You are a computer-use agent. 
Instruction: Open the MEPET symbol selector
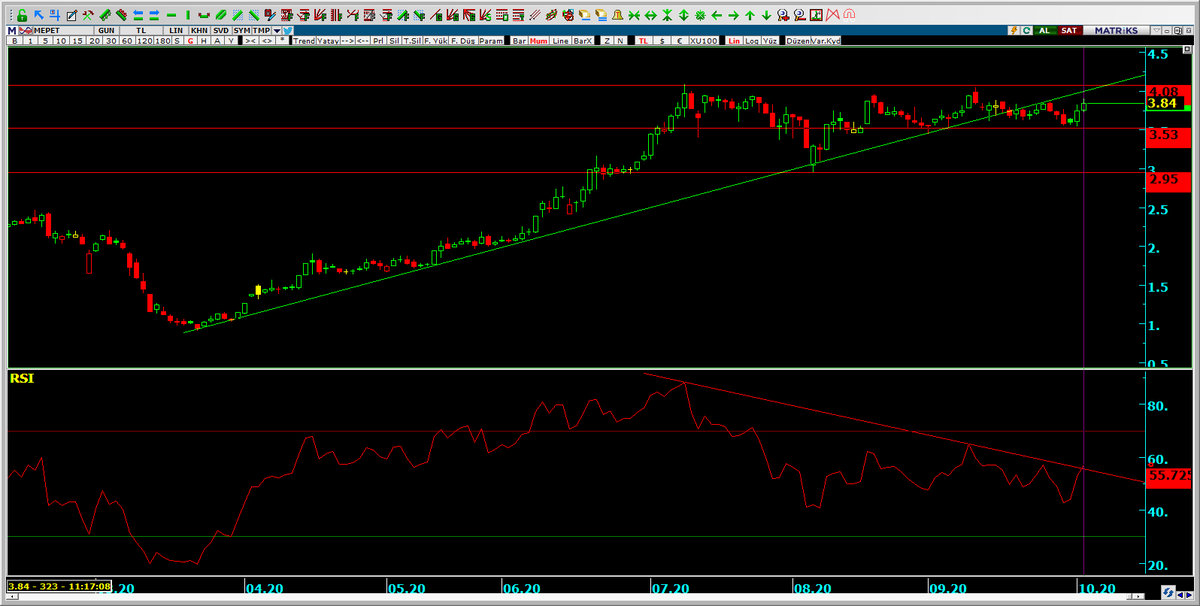click(x=63, y=30)
